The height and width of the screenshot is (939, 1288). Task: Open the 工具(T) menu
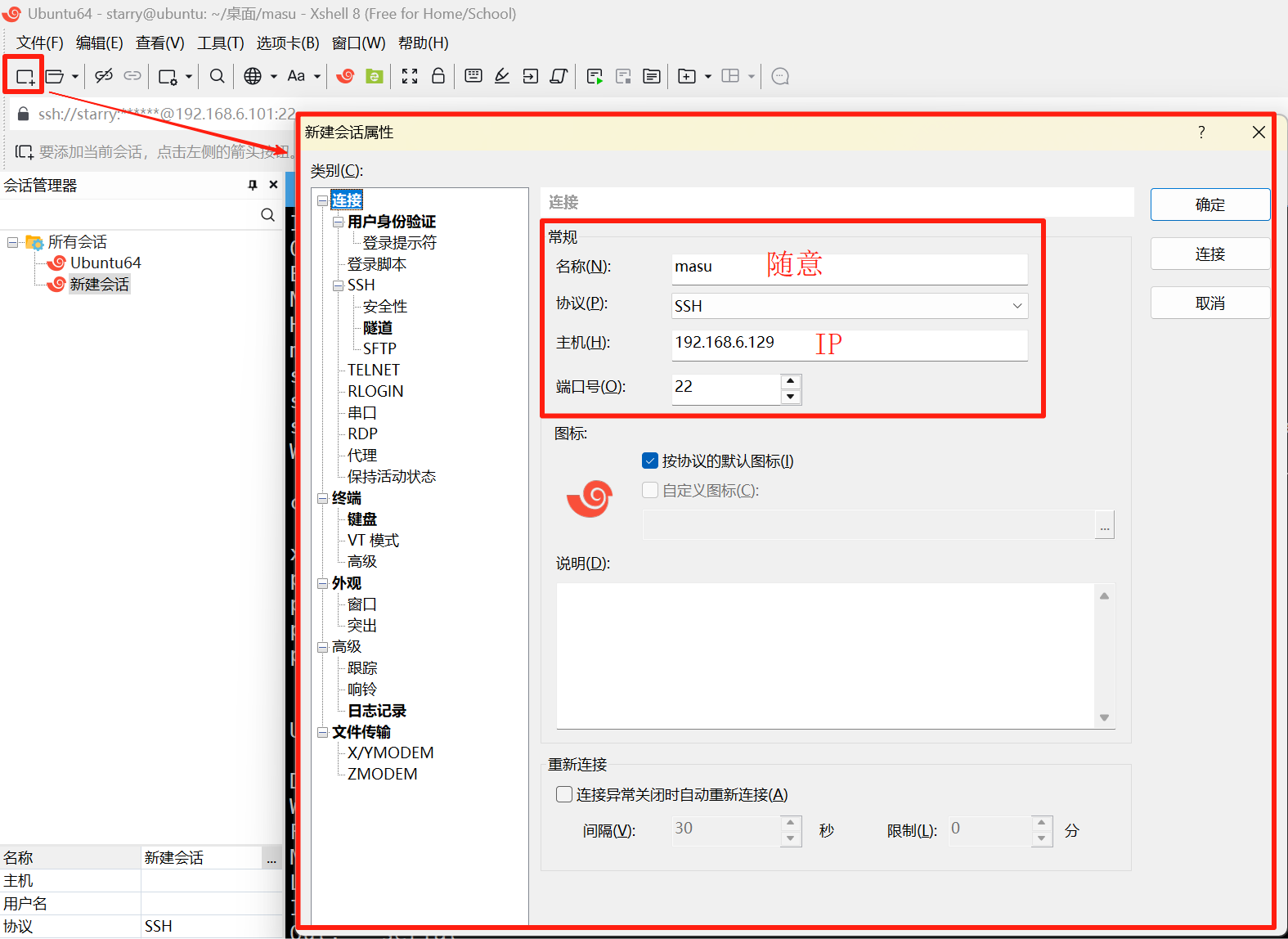pyautogui.click(x=221, y=43)
